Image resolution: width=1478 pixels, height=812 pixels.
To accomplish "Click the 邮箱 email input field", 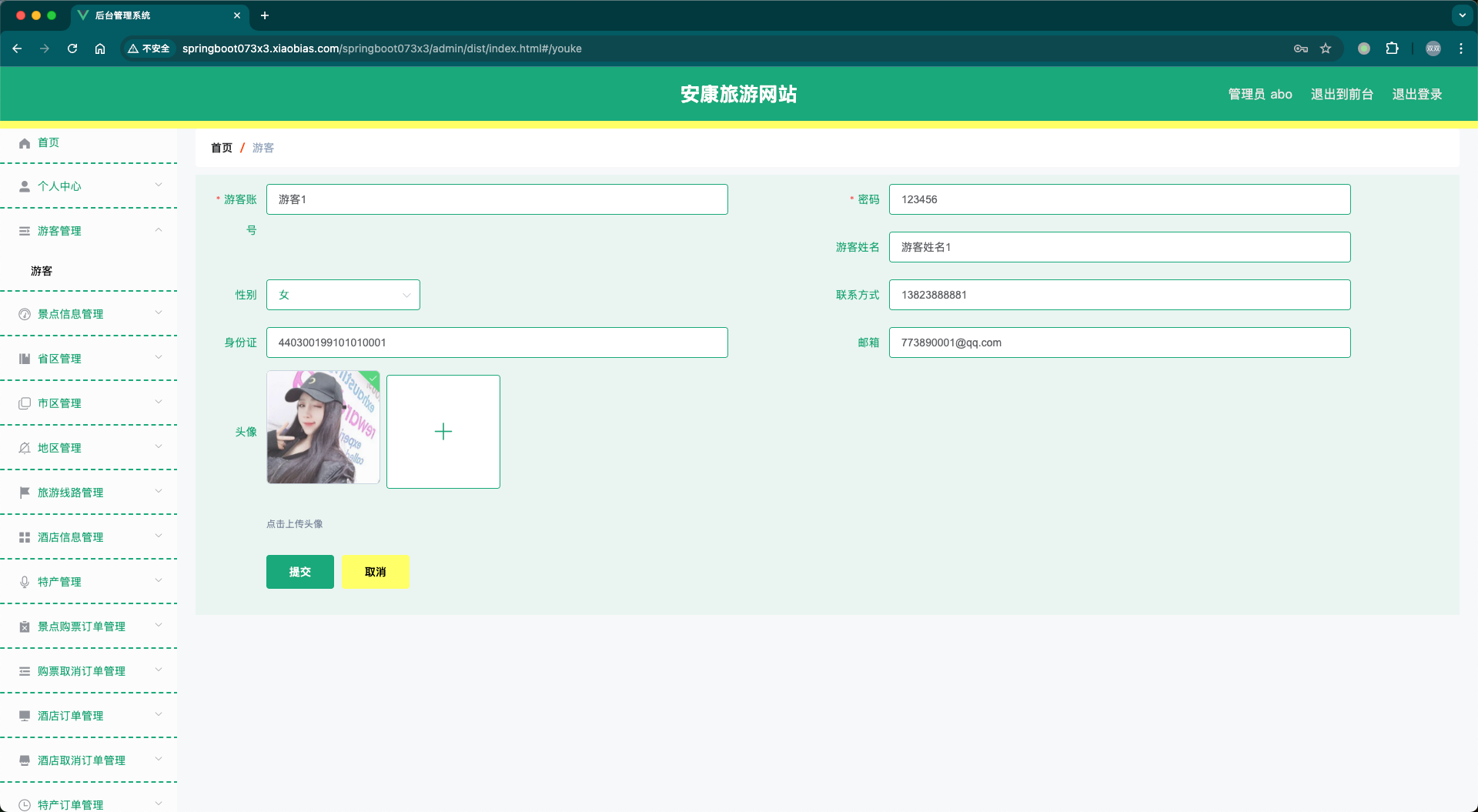I will (1120, 343).
